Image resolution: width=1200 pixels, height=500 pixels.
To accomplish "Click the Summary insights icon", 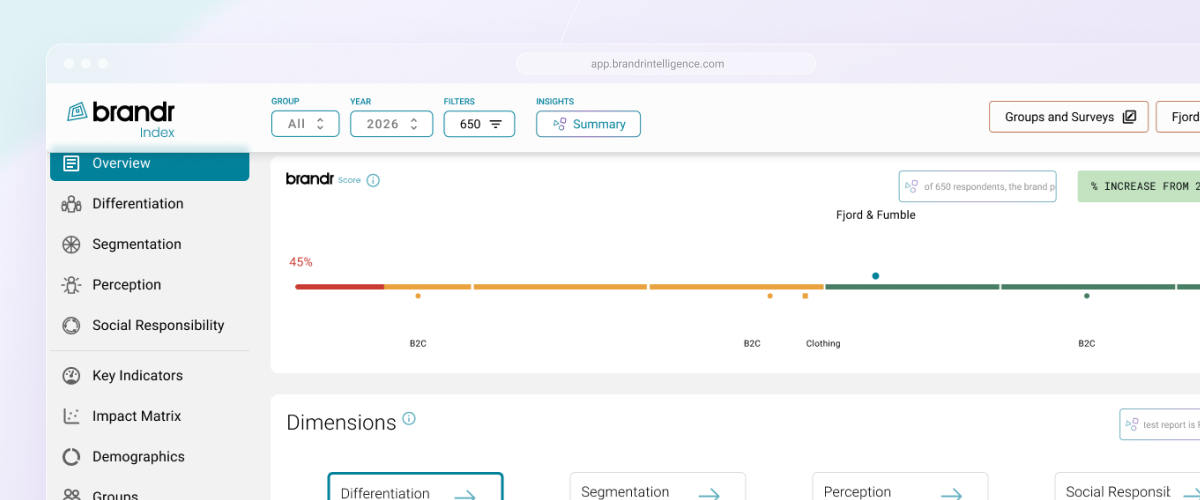I will pos(560,124).
